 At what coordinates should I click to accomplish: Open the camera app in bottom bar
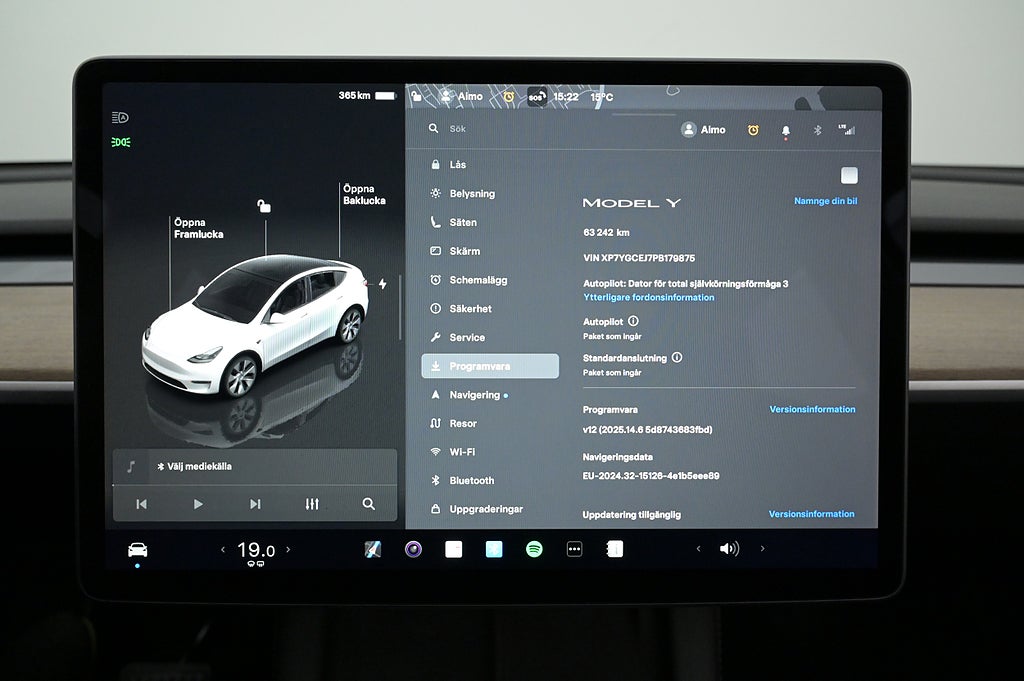413,549
